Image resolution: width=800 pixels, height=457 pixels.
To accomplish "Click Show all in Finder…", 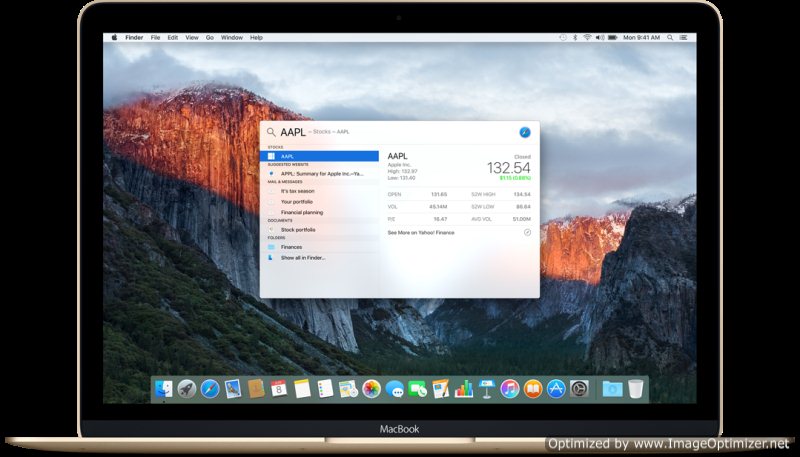I will (319, 258).
